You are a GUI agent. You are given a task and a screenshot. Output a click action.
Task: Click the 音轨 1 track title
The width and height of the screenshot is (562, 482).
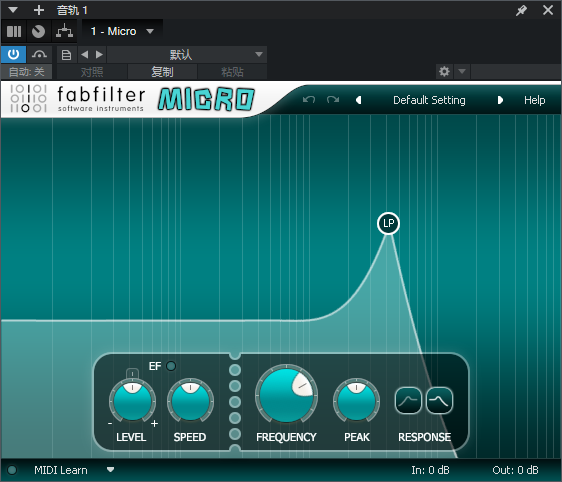(72, 10)
